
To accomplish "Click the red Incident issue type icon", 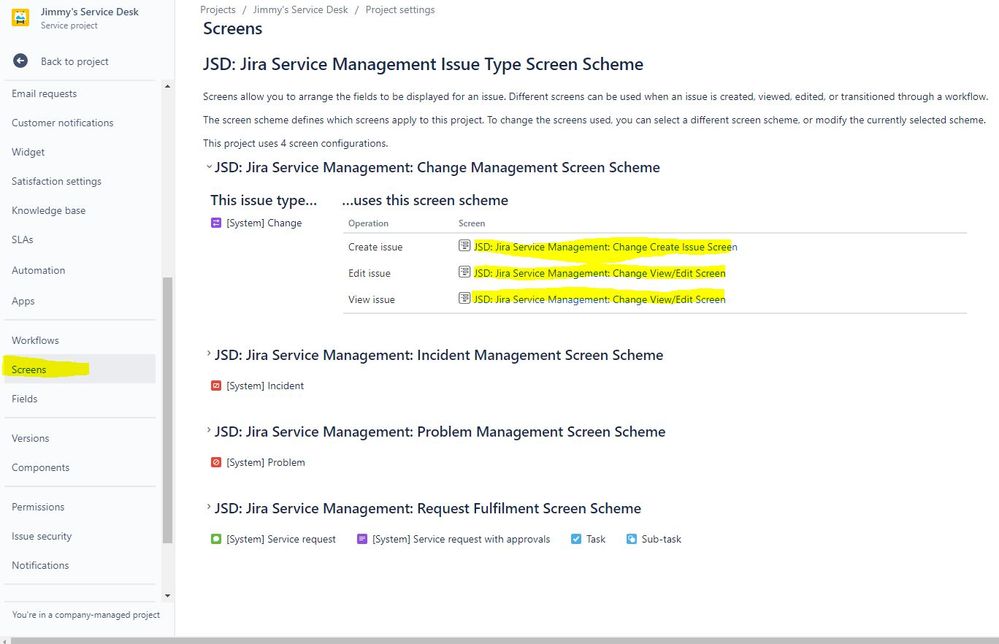I will (216, 385).
